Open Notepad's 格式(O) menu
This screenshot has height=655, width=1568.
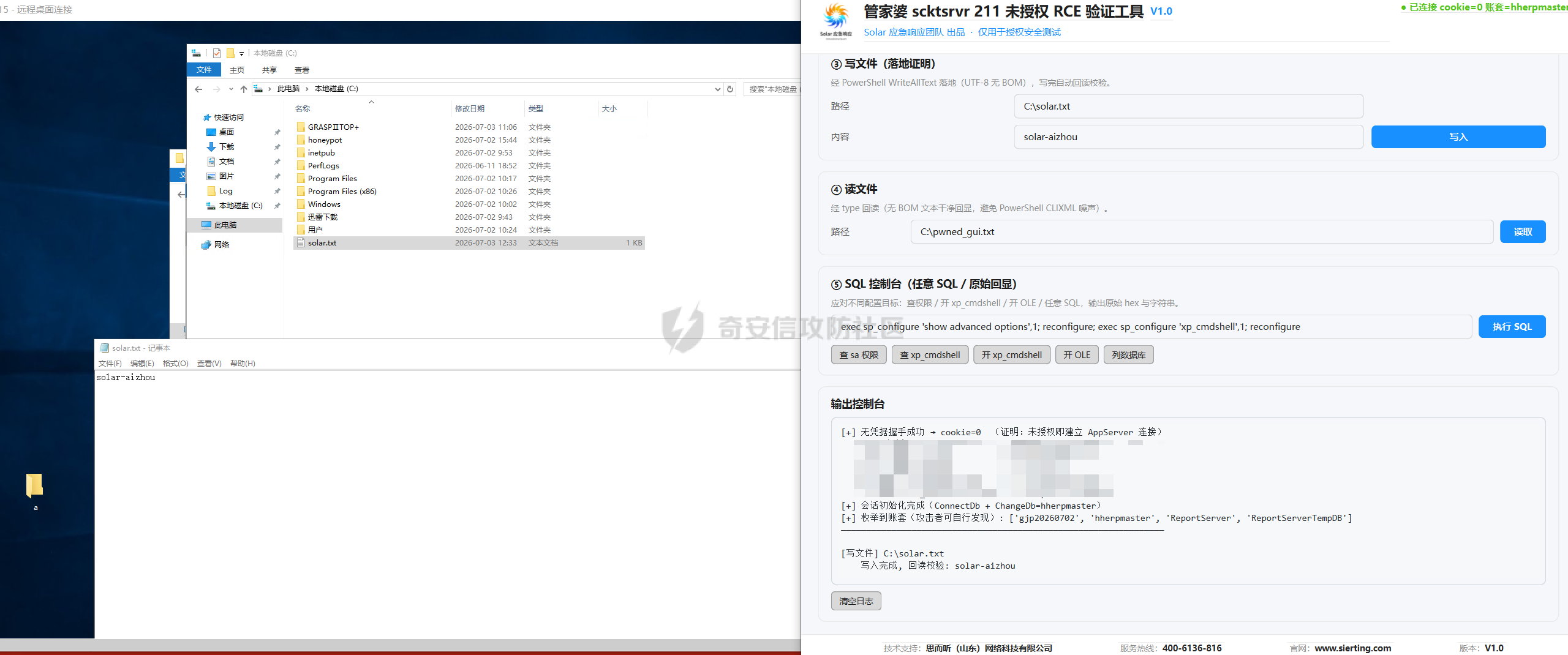click(x=176, y=364)
